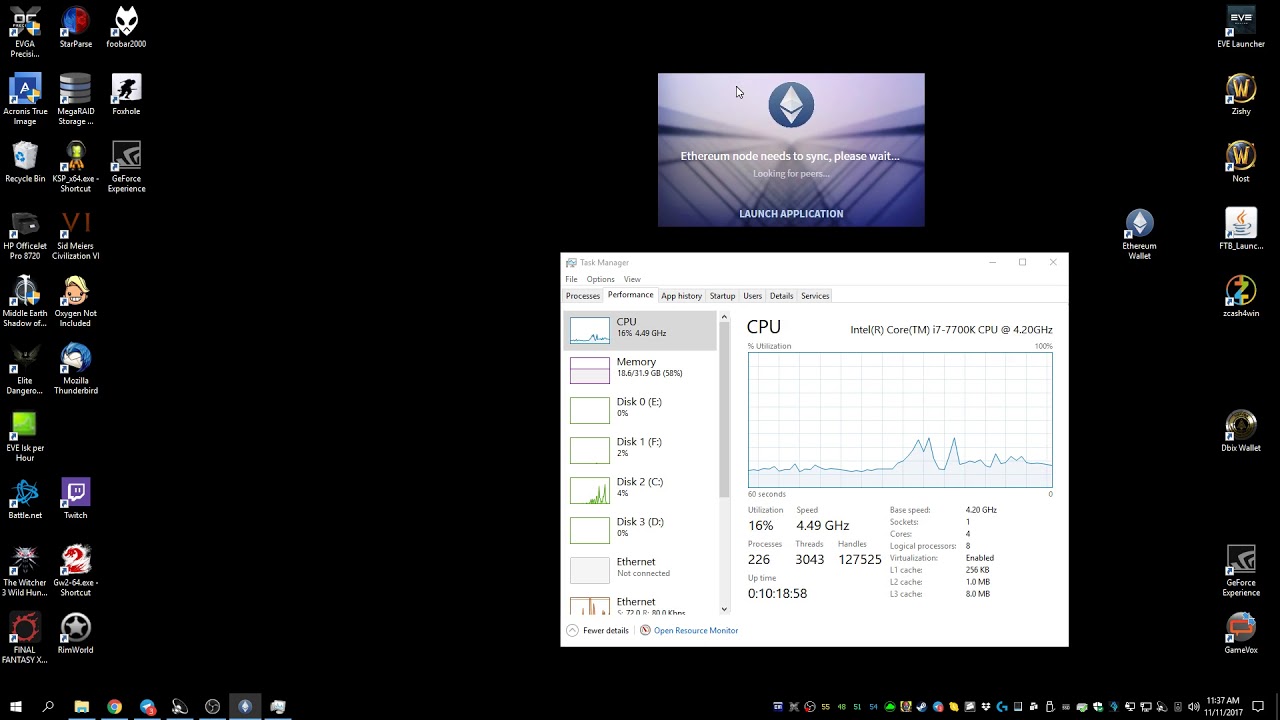Viewport: 1280px width, 720px height.
Task: Open the Task Manager File menu
Action: point(571,279)
